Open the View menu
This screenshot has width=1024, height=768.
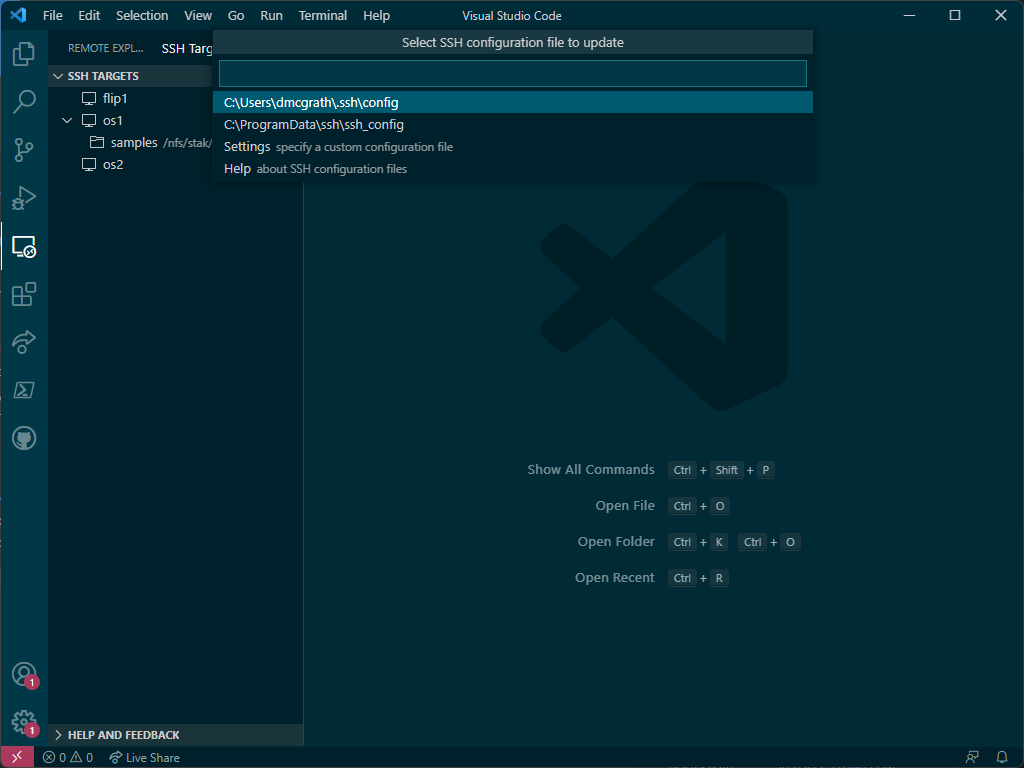197,15
